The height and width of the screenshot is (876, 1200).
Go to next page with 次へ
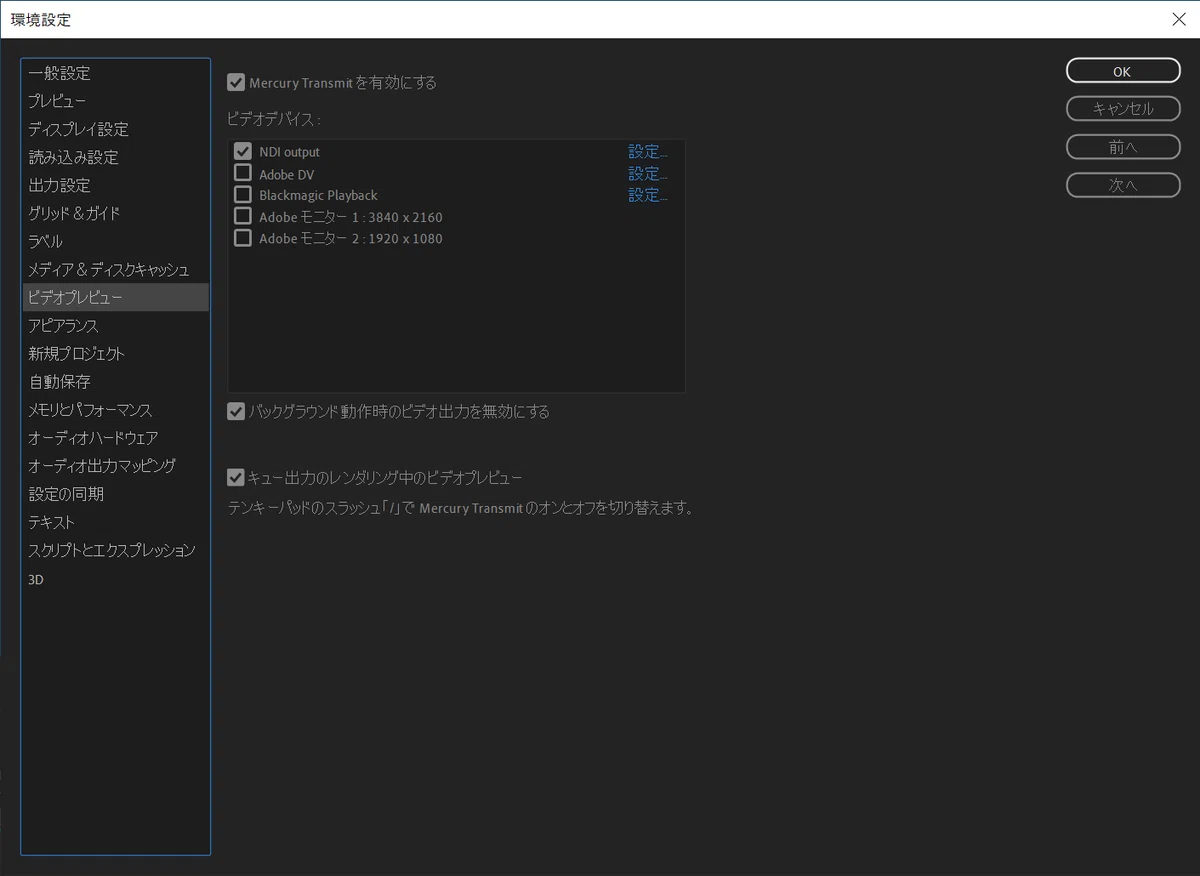(x=1123, y=185)
